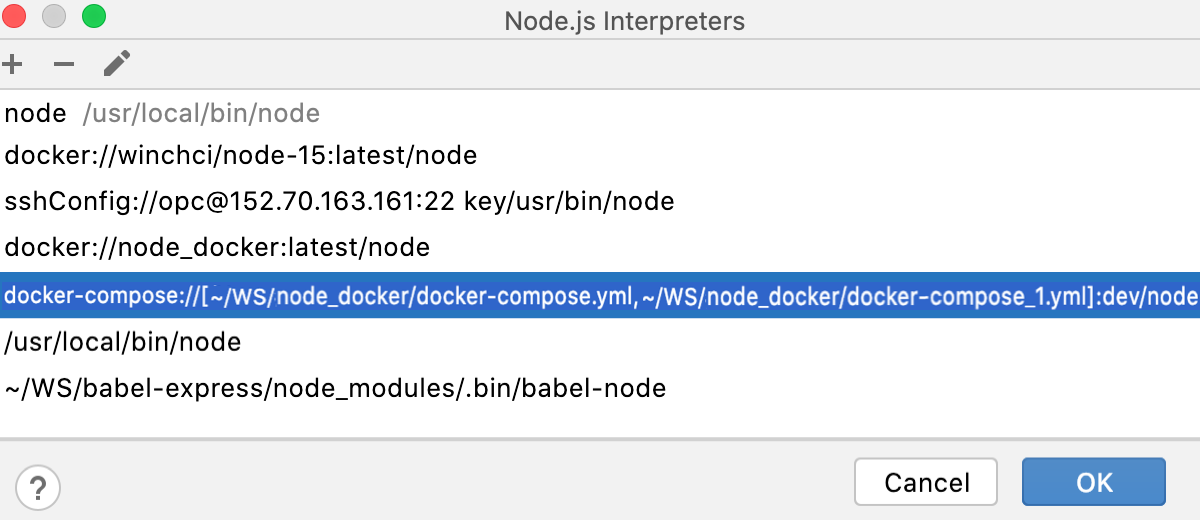
Task: Click the Edit interpreter pencil icon
Action: pos(117,65)
